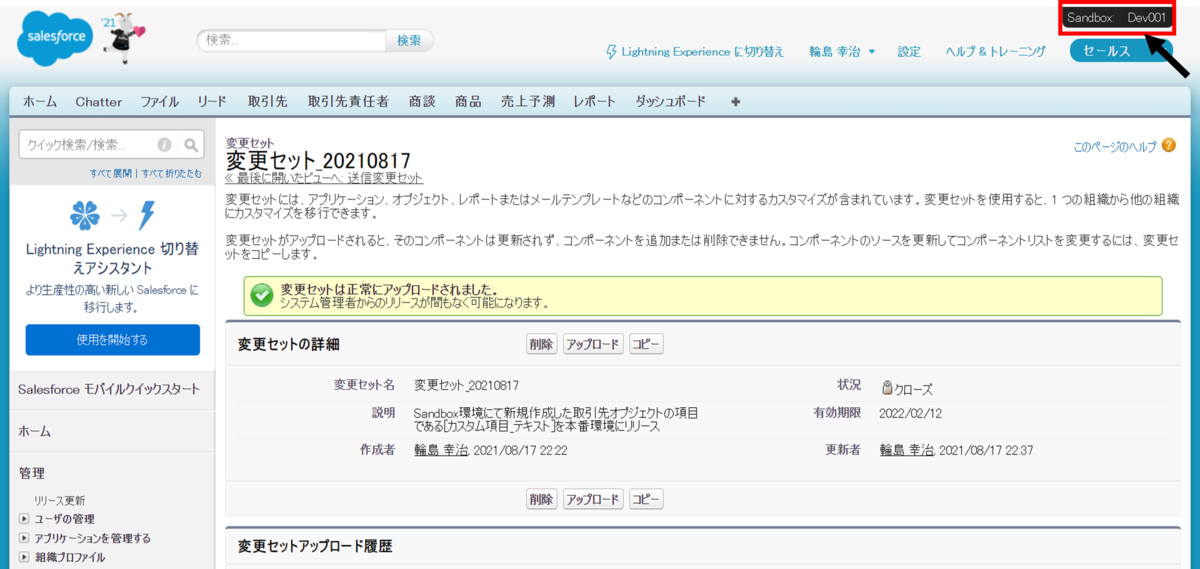
Task: Open the ファイル tab
Action: pyautogui.click(x=160, y=102)
